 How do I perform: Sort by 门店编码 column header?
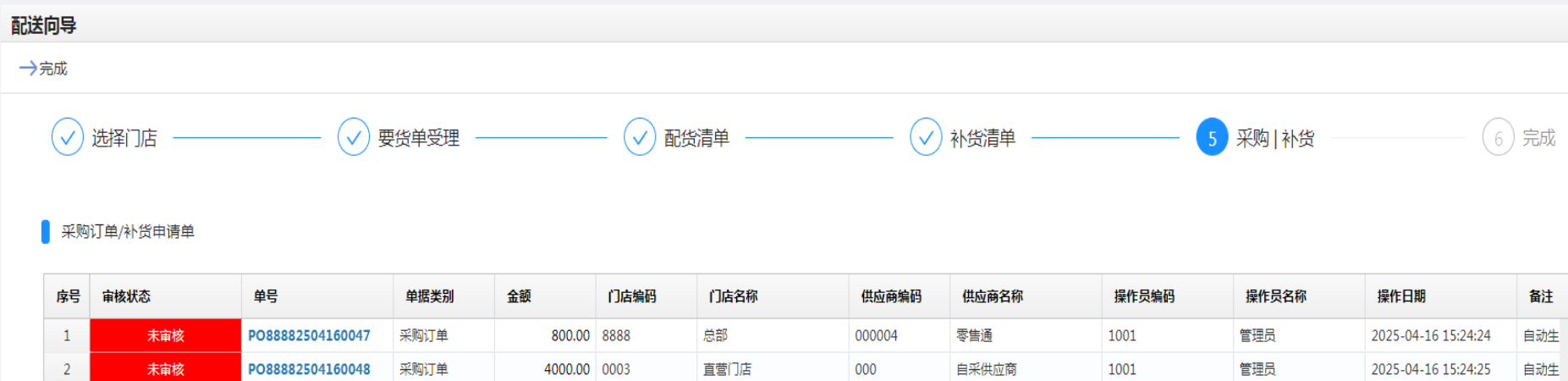pyautogui.click(x=646, y=296)
